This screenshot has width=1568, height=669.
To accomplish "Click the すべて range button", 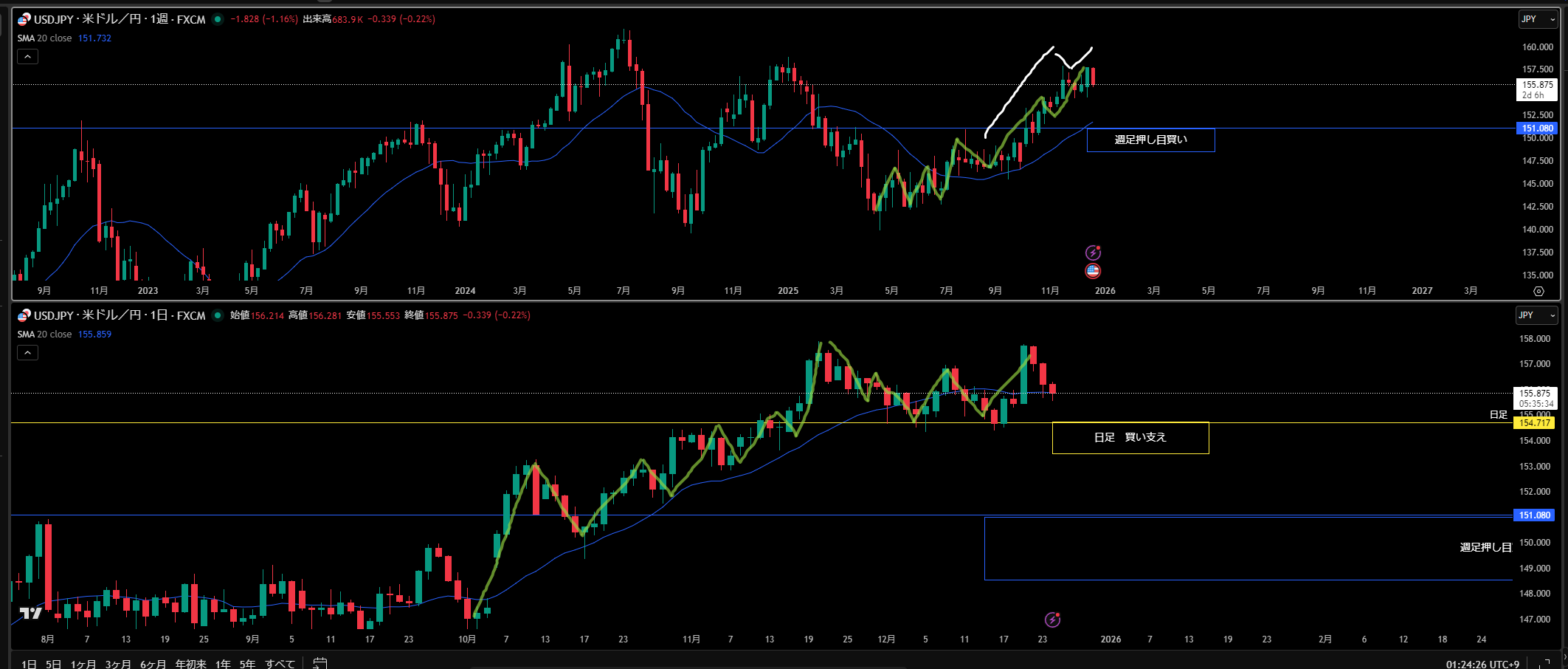I will coord(280,664).
